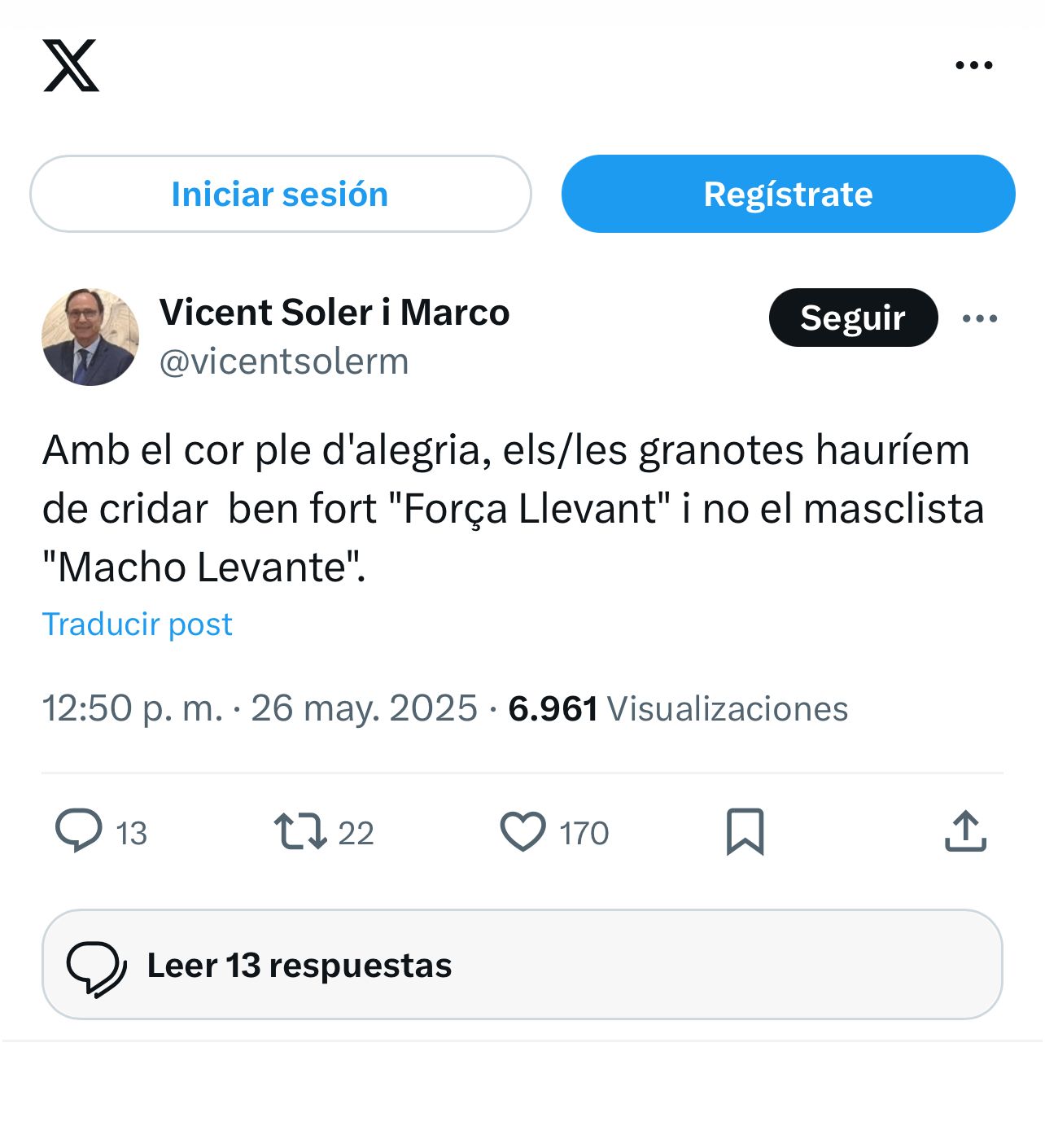Repost using the retweet arrows icon
Screen dimensions: 1045x1148
(x=300, y=831)
